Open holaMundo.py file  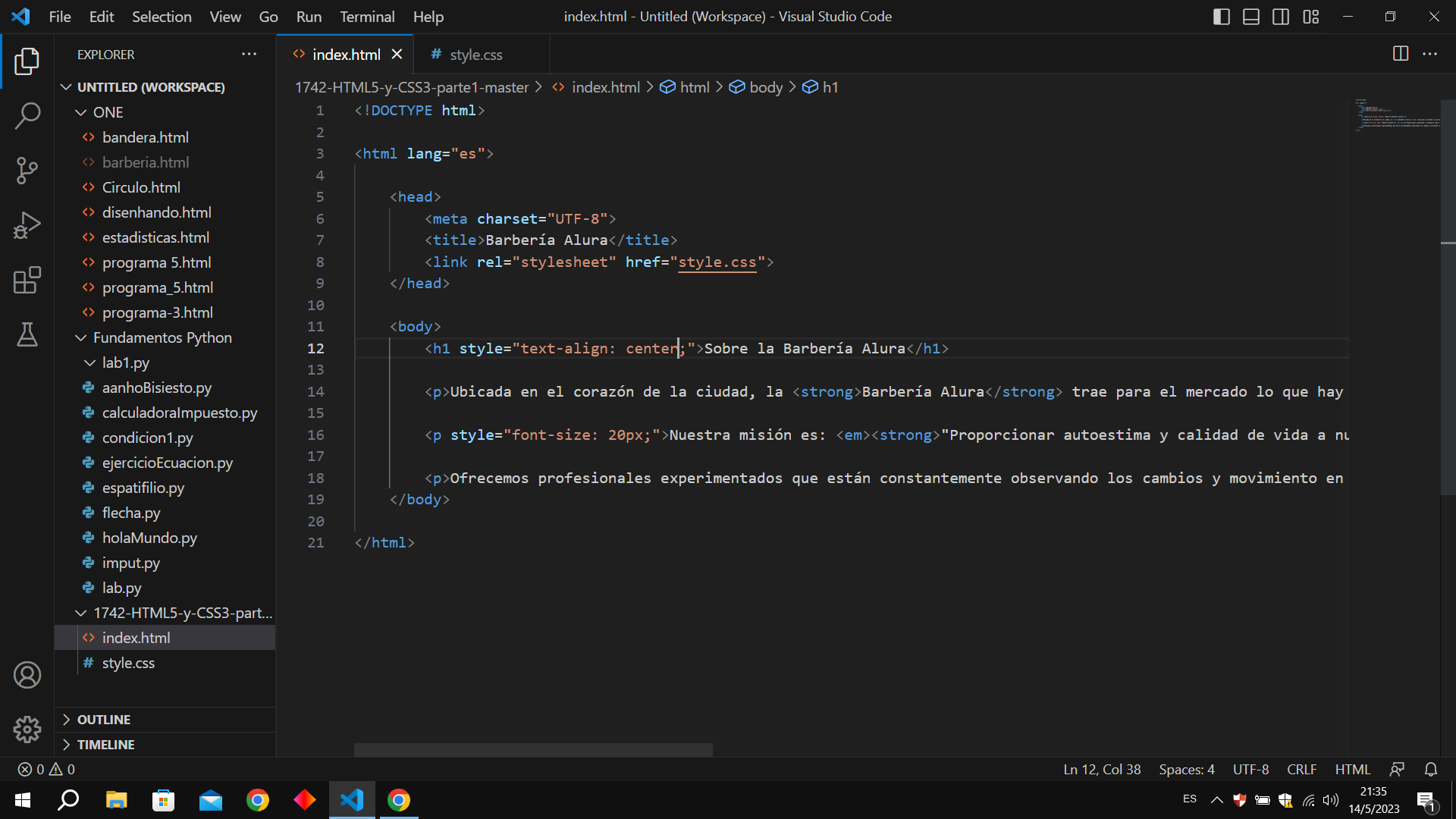[x=149, y=538]
